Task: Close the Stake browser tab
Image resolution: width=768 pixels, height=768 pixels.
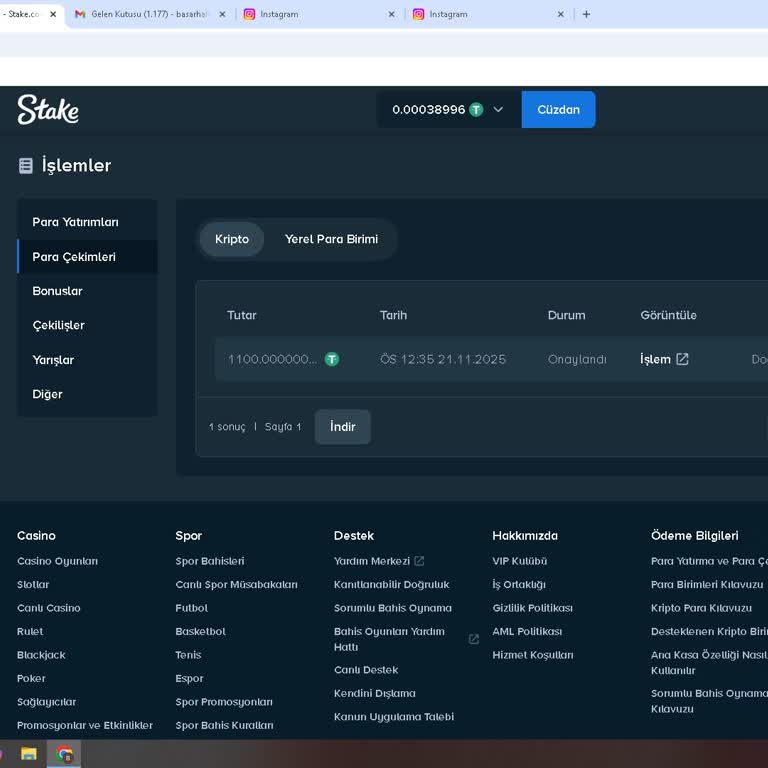Action: click(x=53, y=14)
